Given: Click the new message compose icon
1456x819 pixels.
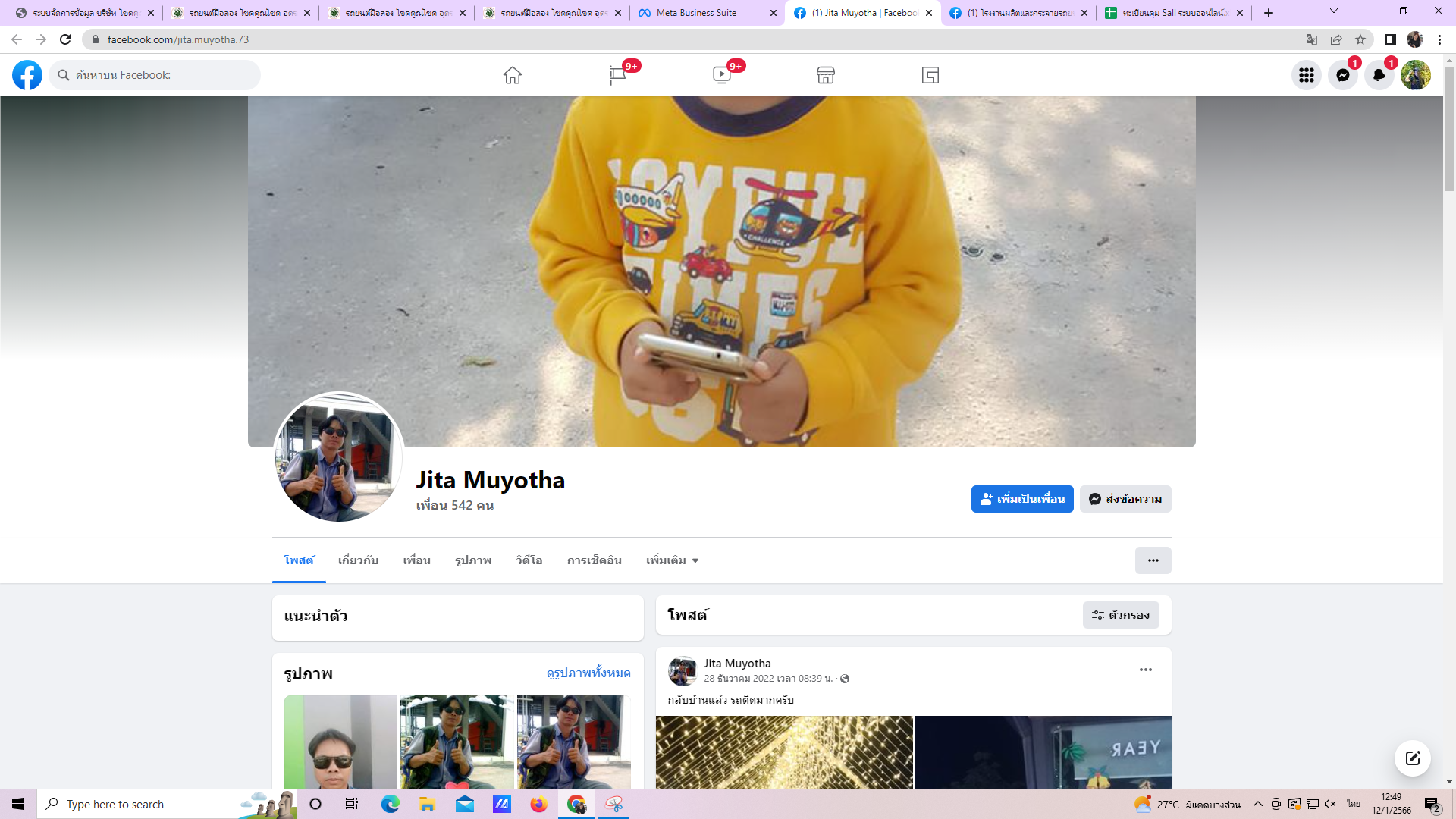Looking at the screenshot, I should click(x=1412, y=758).
